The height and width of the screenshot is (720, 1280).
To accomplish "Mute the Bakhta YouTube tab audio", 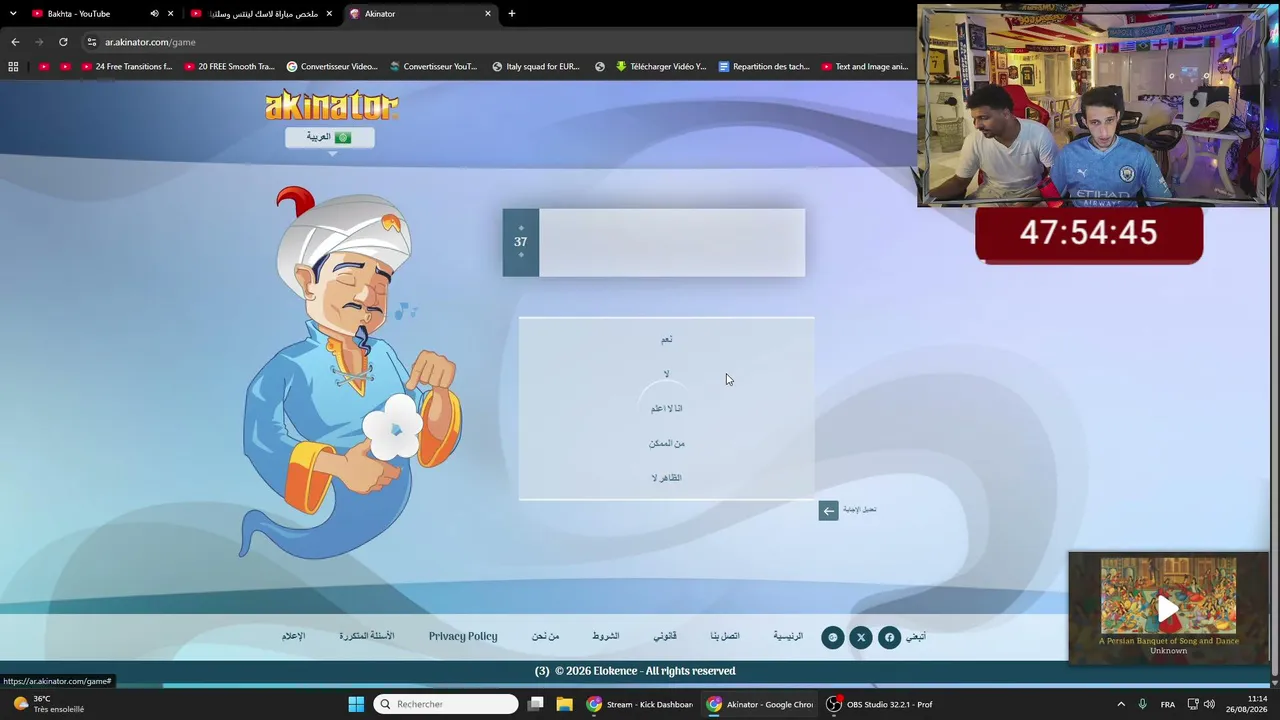I will click(154, 14).
